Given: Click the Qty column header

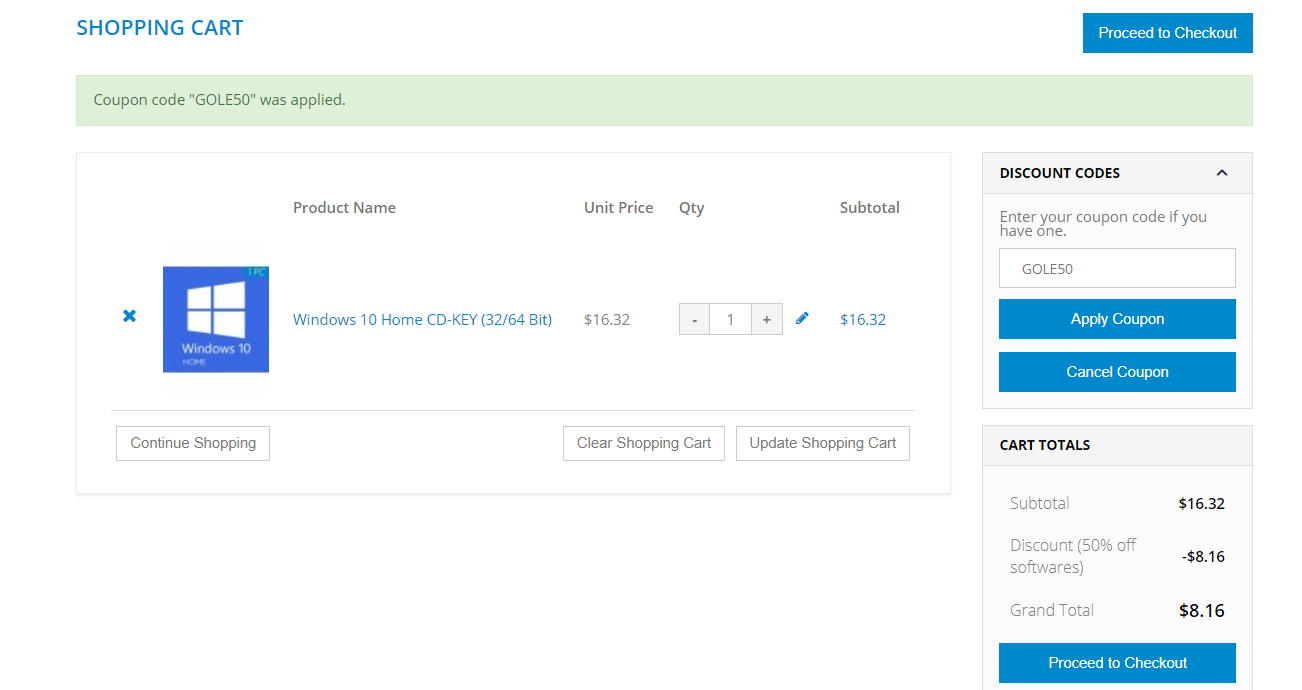Looking at the screenshot, I should tap(692, 208).
